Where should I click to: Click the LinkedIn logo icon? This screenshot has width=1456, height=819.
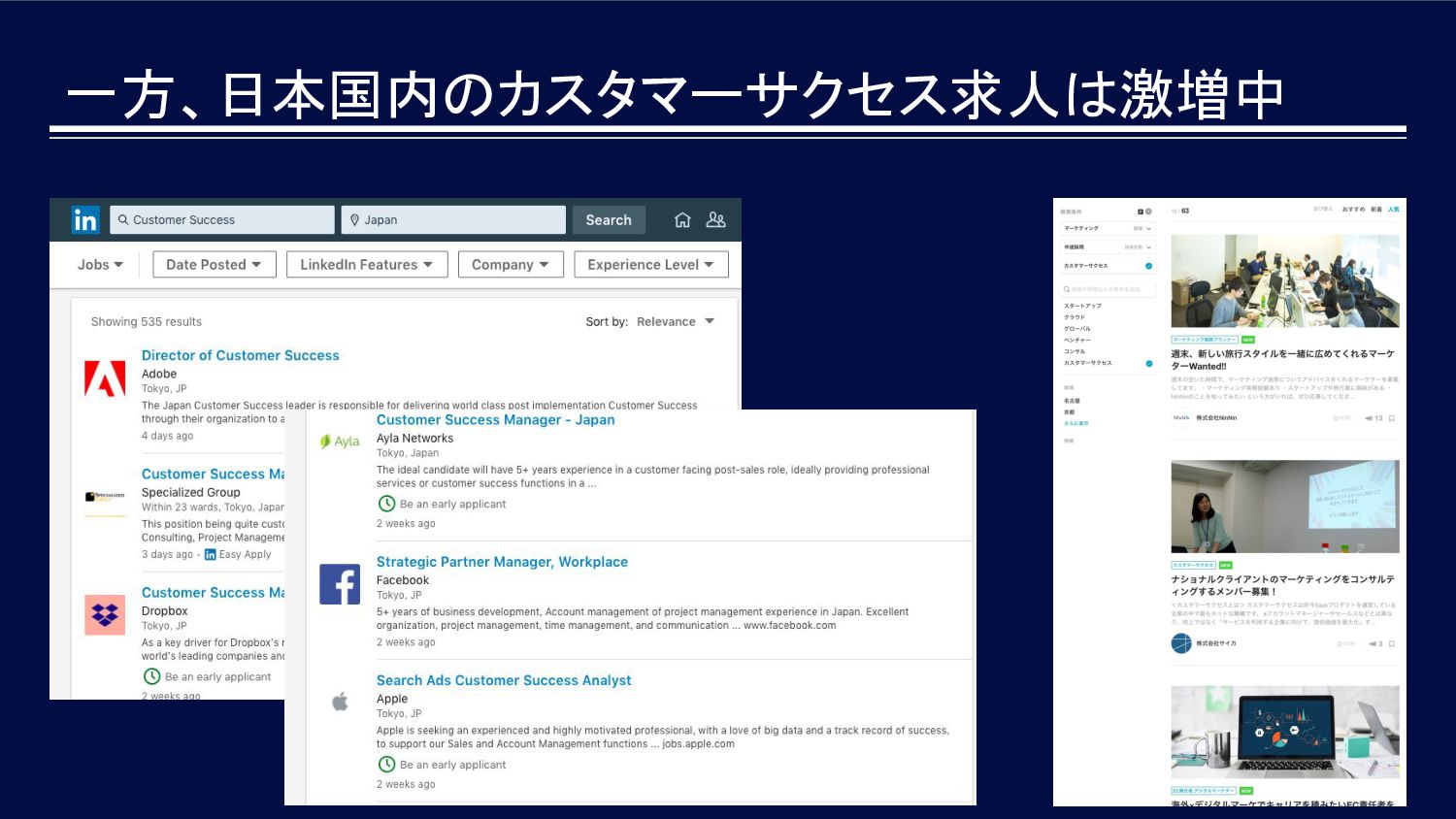point(85,220)
